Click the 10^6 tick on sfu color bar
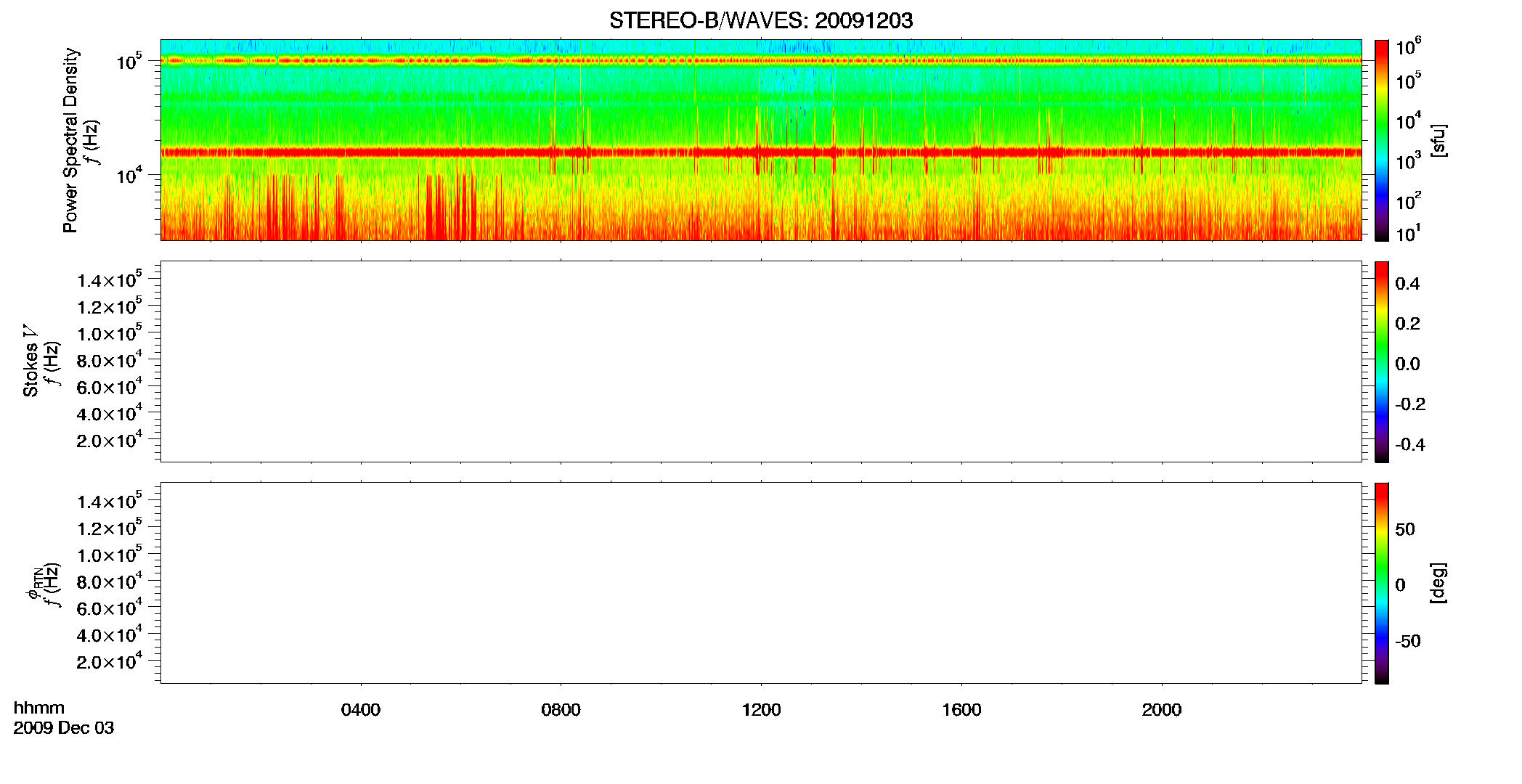The image size is (1522, 784). [1409, 47]
